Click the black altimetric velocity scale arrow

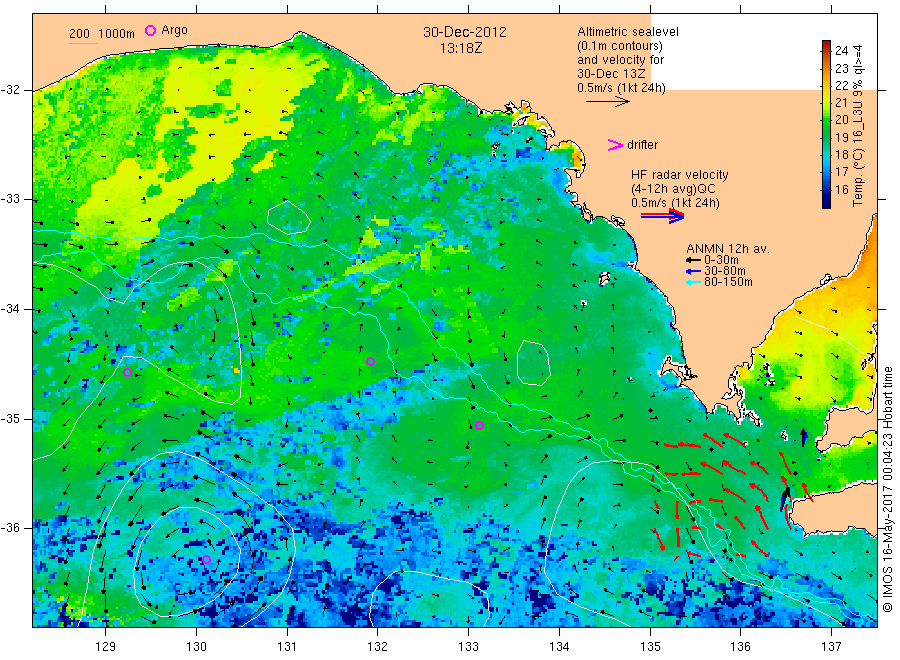(x=607, y=102)
